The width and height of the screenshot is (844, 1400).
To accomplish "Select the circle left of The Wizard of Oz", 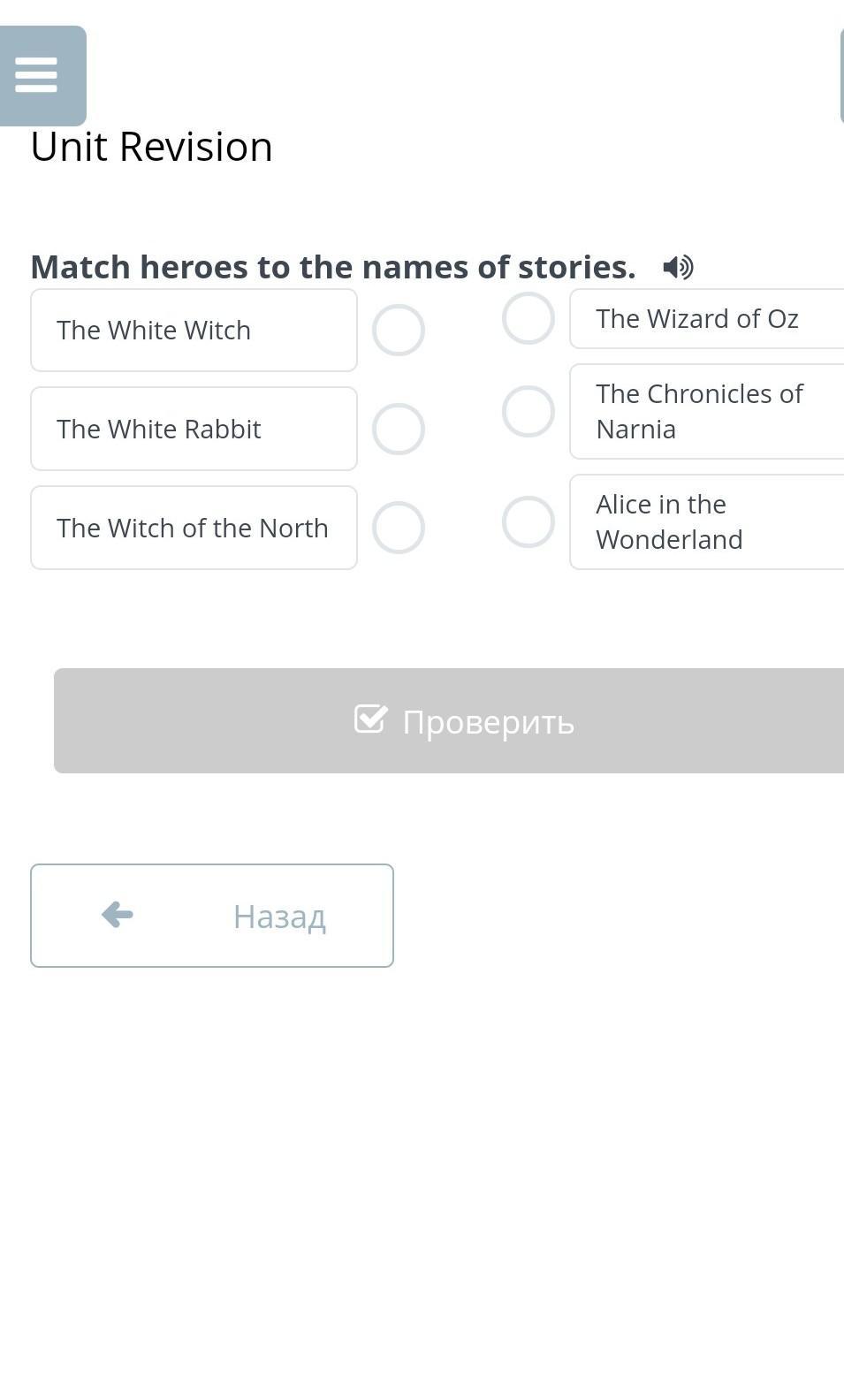I will click(528, 318).
